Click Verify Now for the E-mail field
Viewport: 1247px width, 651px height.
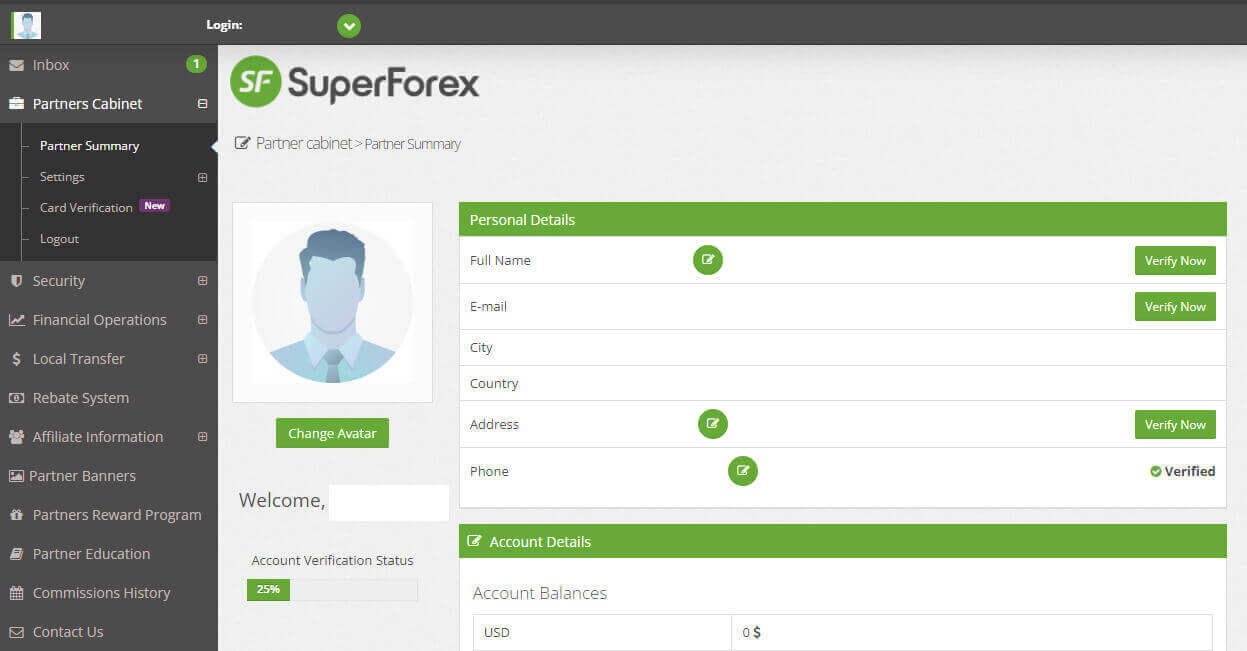(1174, 306)
